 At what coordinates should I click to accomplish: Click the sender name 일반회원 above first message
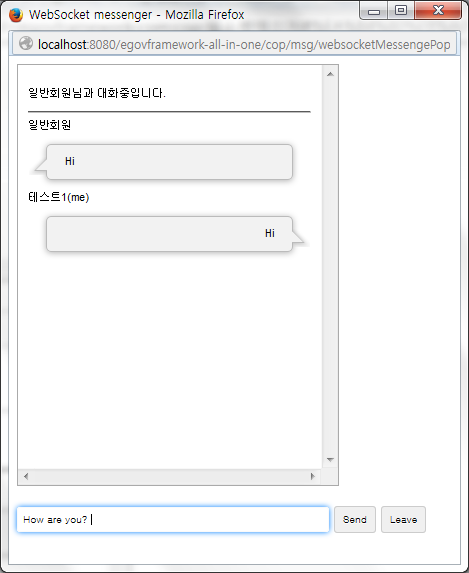[x=50, y=125]
